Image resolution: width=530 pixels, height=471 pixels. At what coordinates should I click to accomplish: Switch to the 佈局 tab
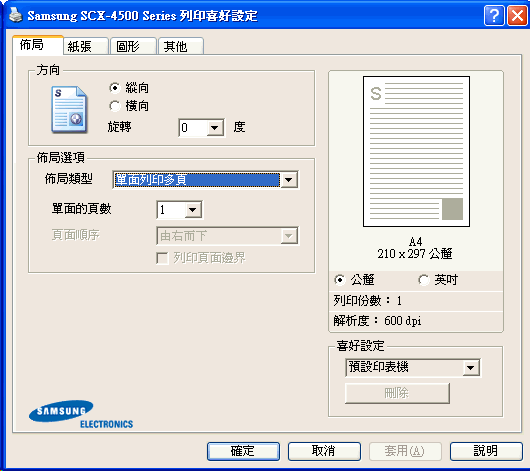[x=38, y=45]
